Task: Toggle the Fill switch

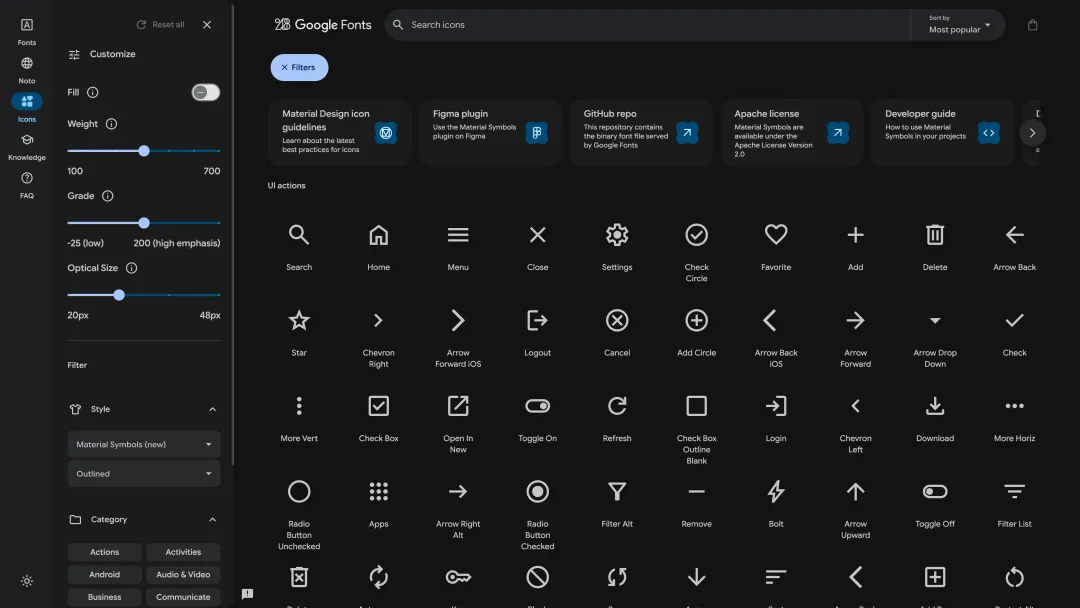Action: click(x=205, y=92)
